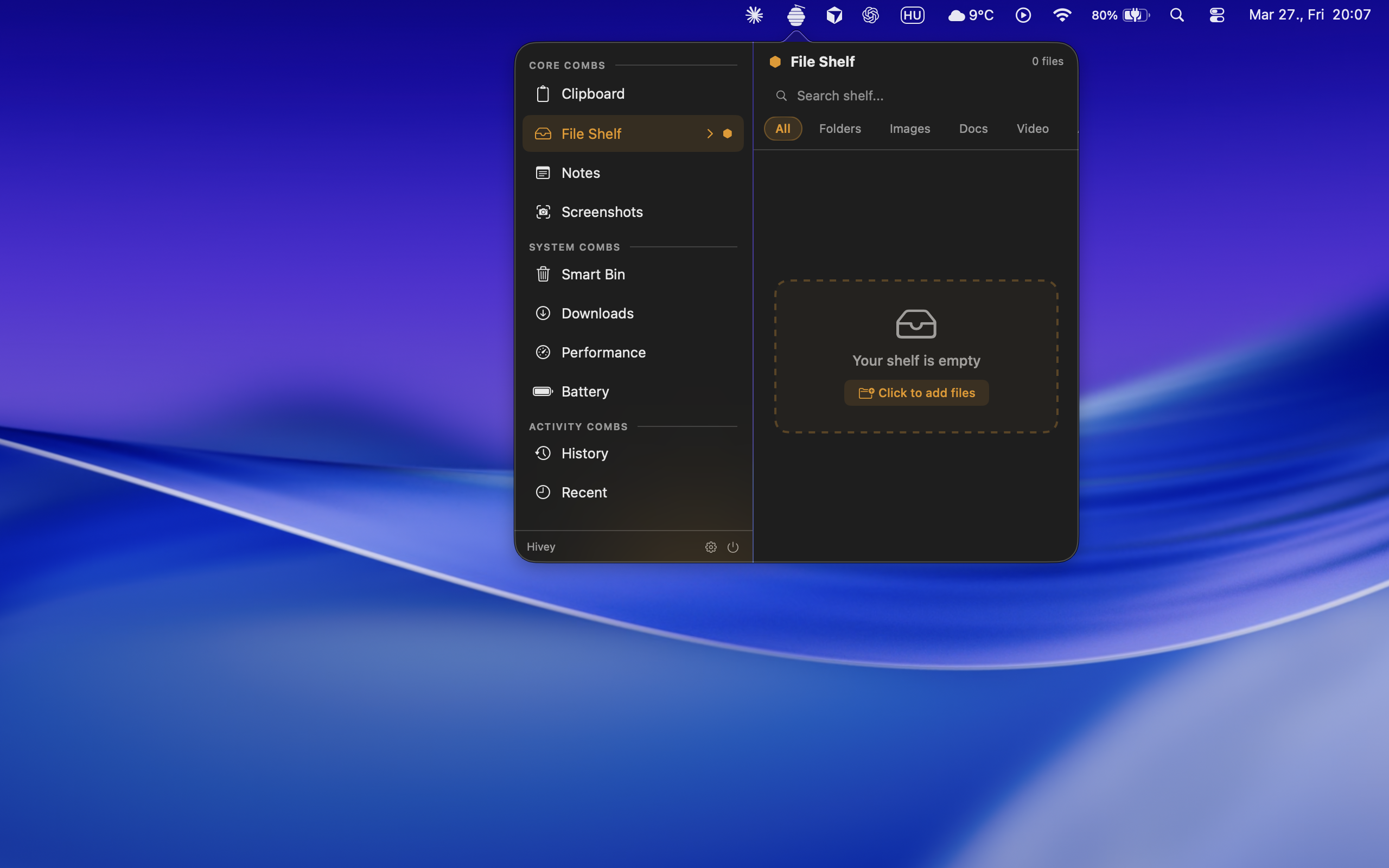The width and height of the screenshot is (1389, 868).
Task: Open the Battery comb
Action: 584,392
